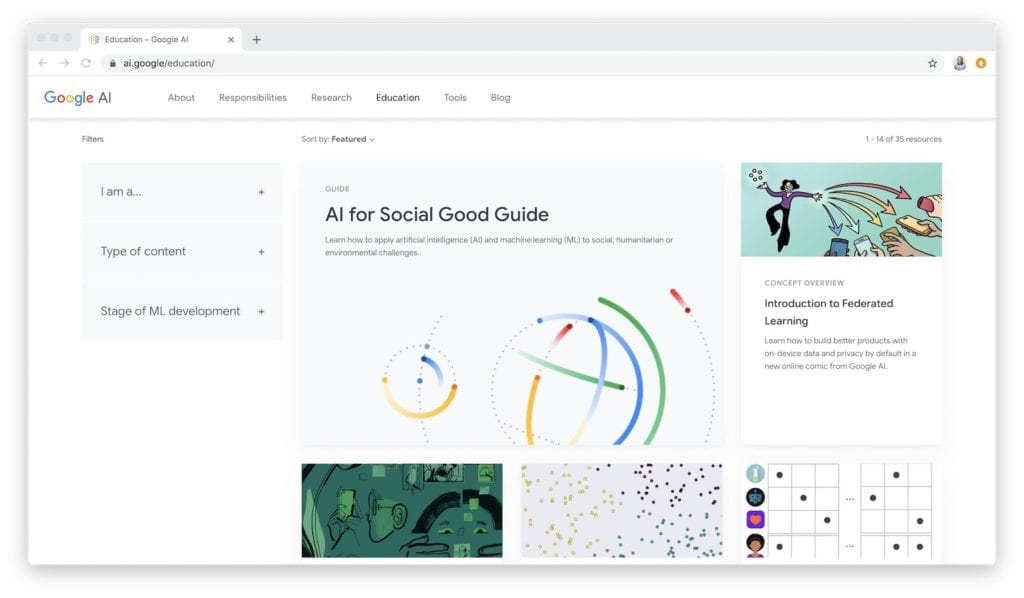Viewport: 1024px width, 598px height.
Task: Click the orange extension icon in toolbar
Action: pyautogui.click(x=980, y=63)
